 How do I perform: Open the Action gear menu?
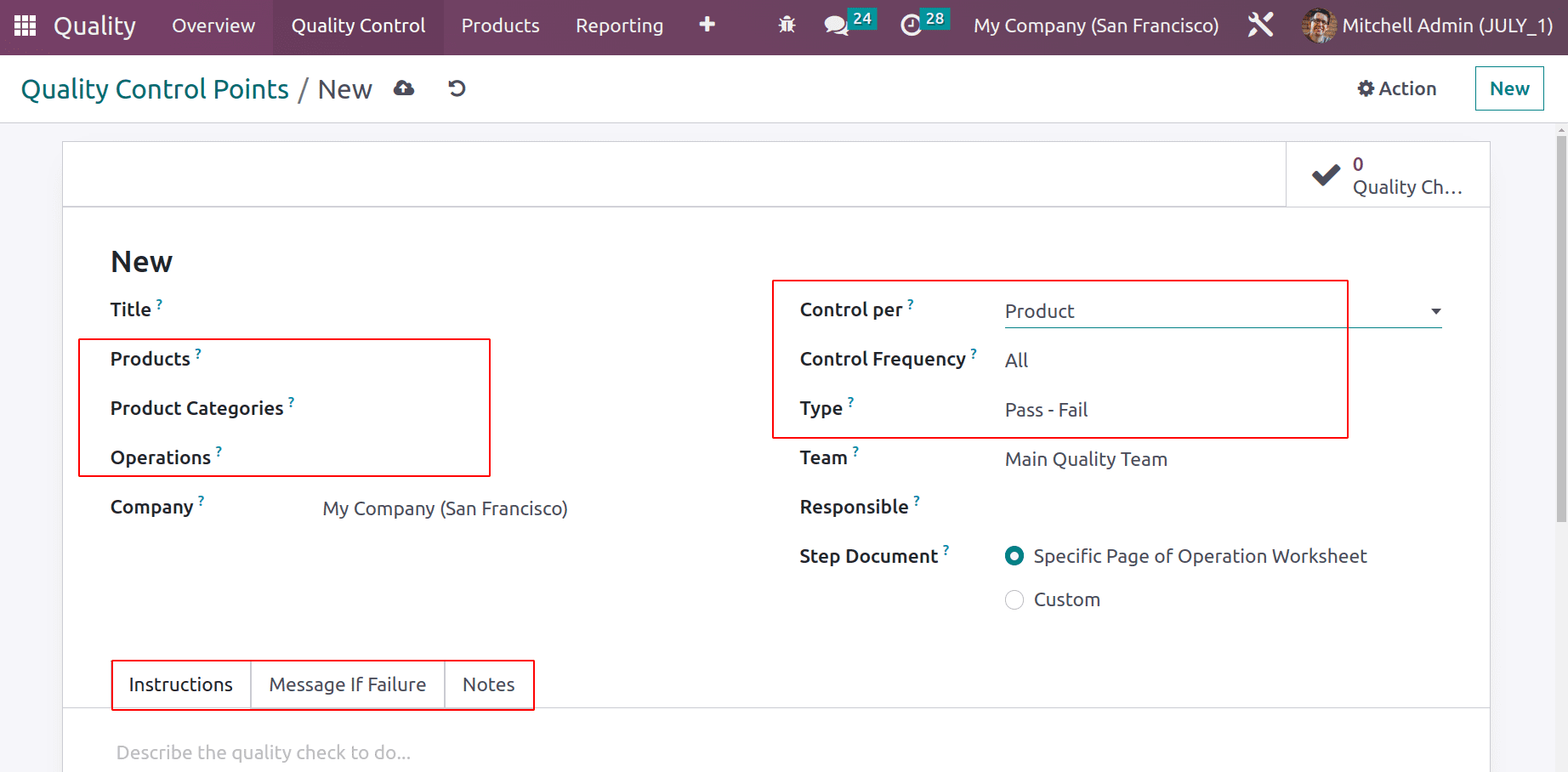pyautogui.click(x=1396, y=89)
